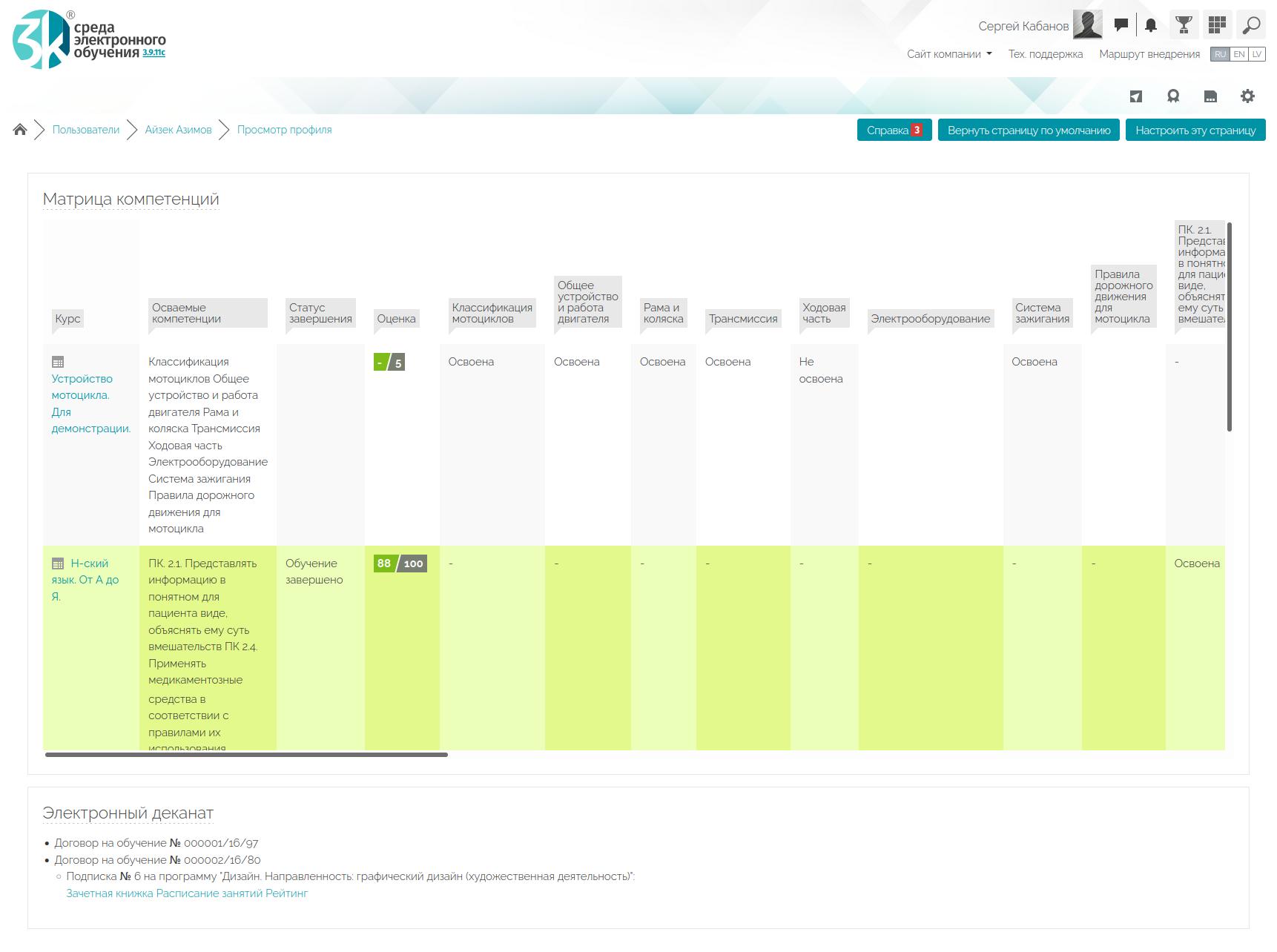
Task: Click the matrix horizontal scrollbar
Action: pyautogui.click(x=246, y=755)
